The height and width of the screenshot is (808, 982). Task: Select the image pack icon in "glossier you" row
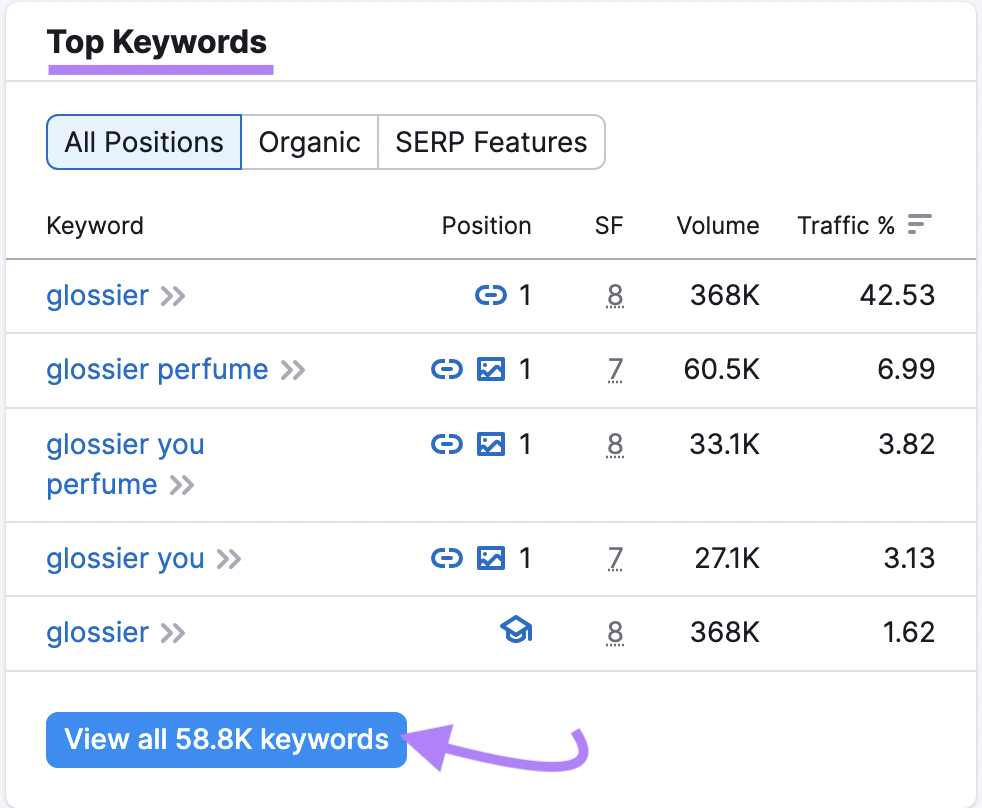click(x=491, y=558)
